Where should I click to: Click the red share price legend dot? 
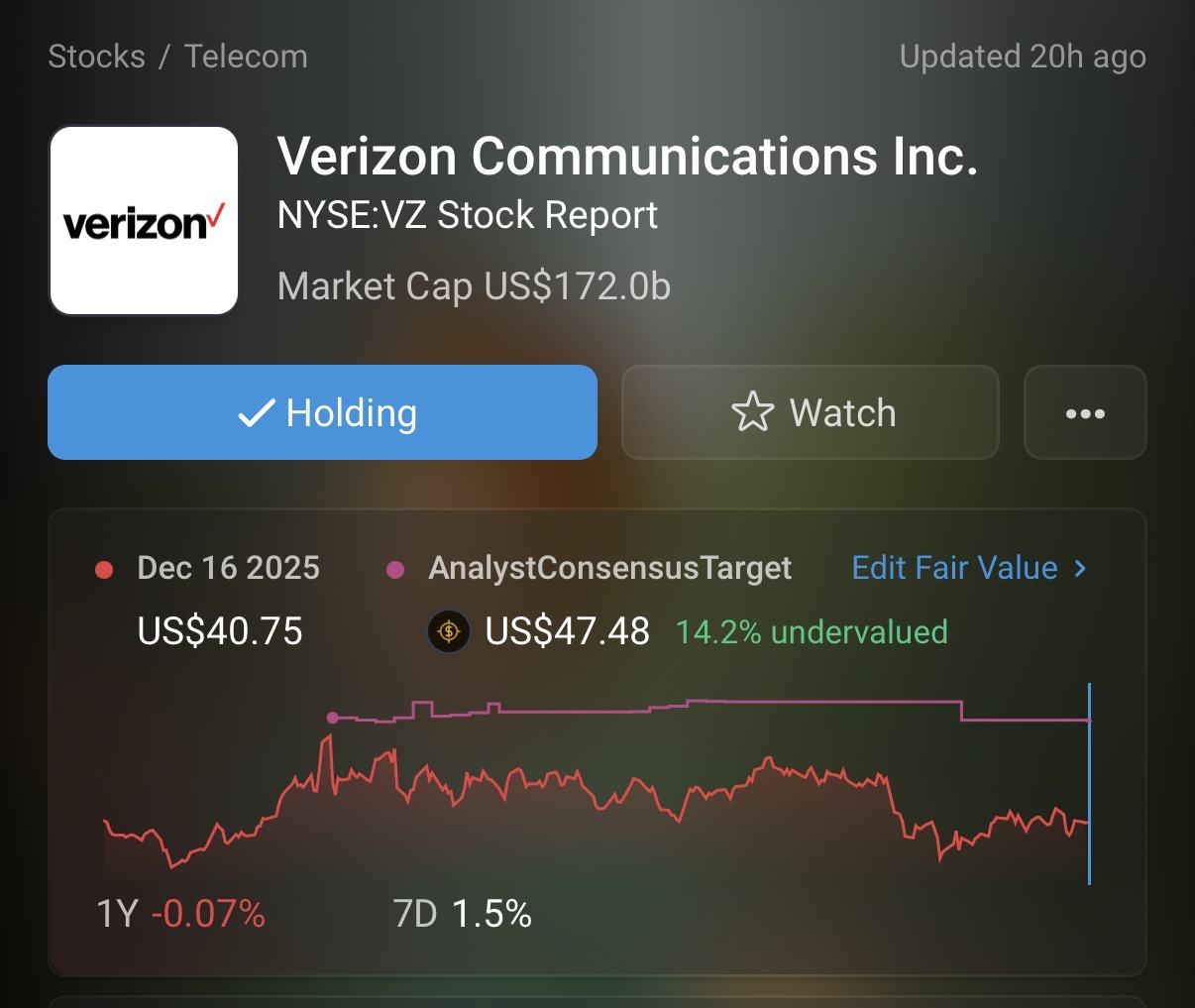tap(104, 570)
